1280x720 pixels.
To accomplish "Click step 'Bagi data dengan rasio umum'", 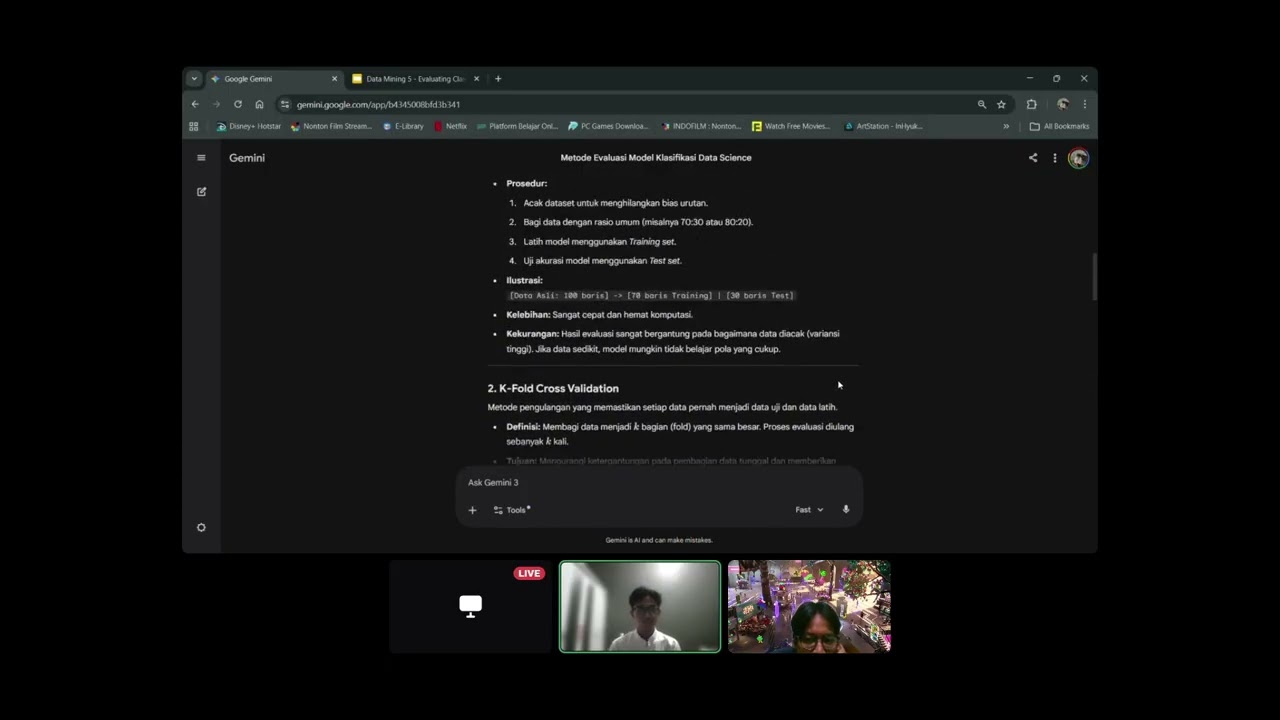I will pos(638,222).
